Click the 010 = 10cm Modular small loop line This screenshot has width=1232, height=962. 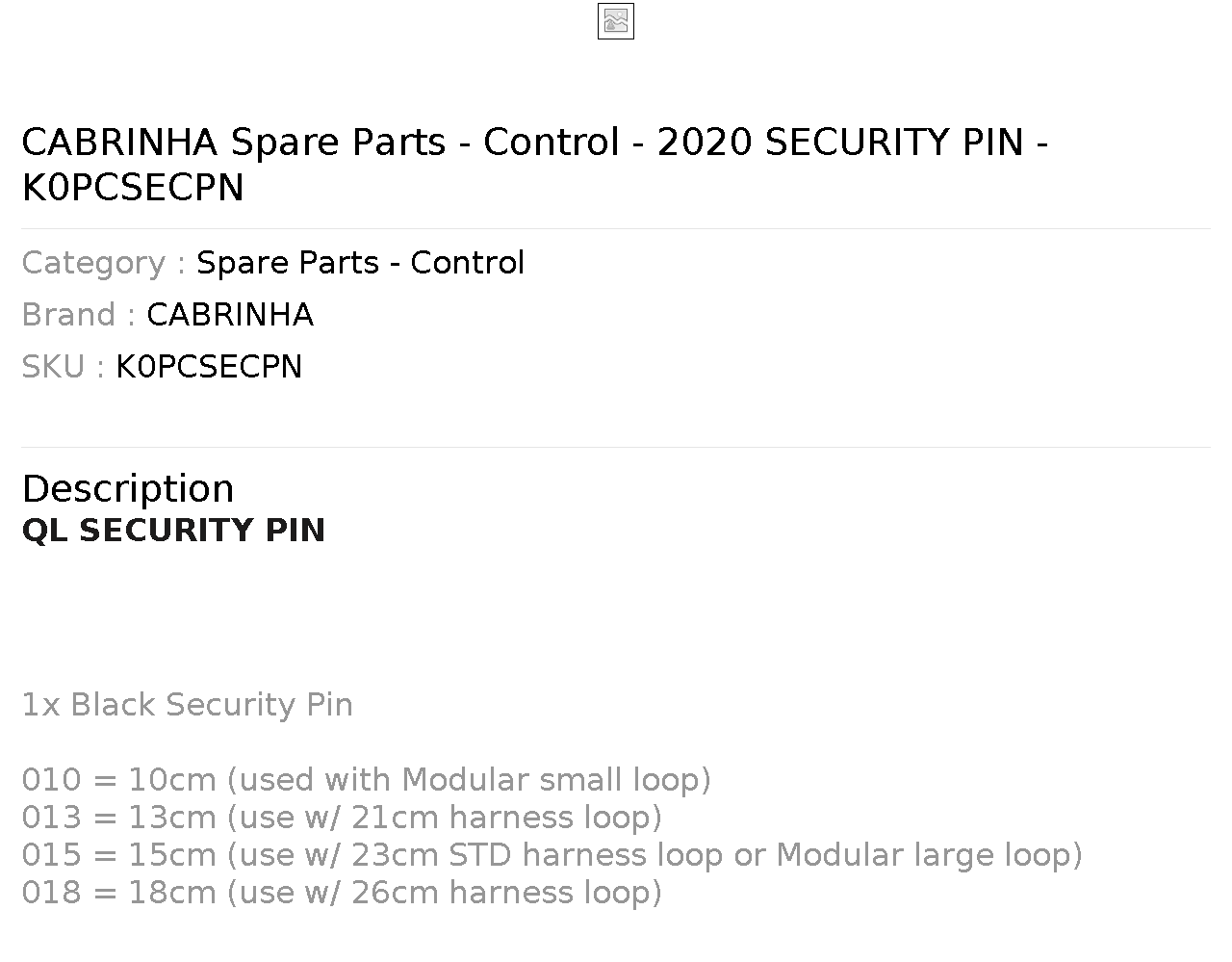(367, 780)
